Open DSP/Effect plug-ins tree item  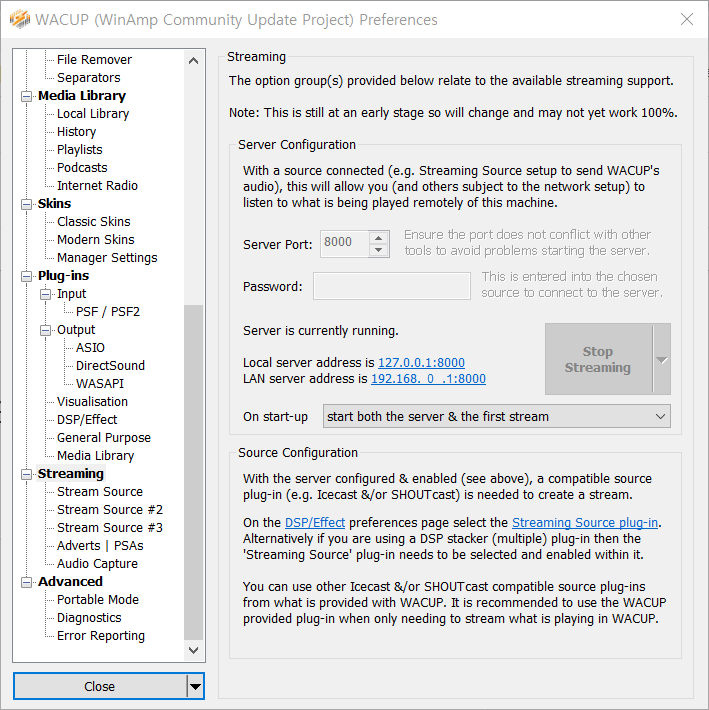click(87, 420)
